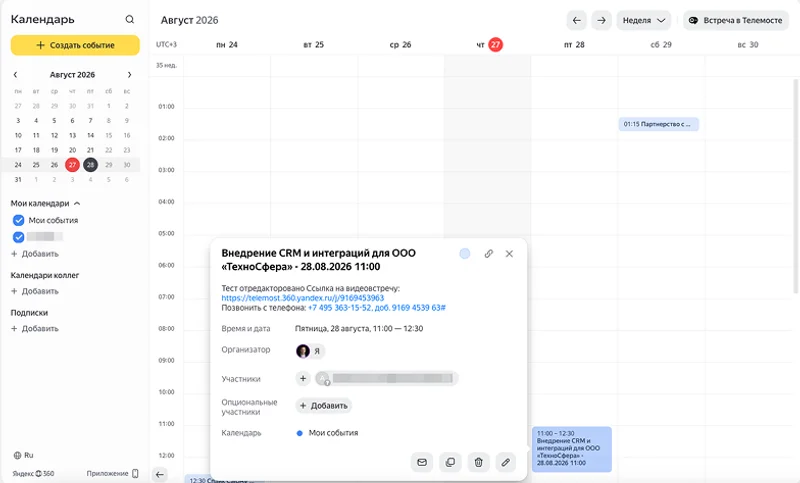Screen dimensions: 800x483
Task: Open the 11:00–12:30 Внедрение CRM event block
Action: [x=571, y=449]
